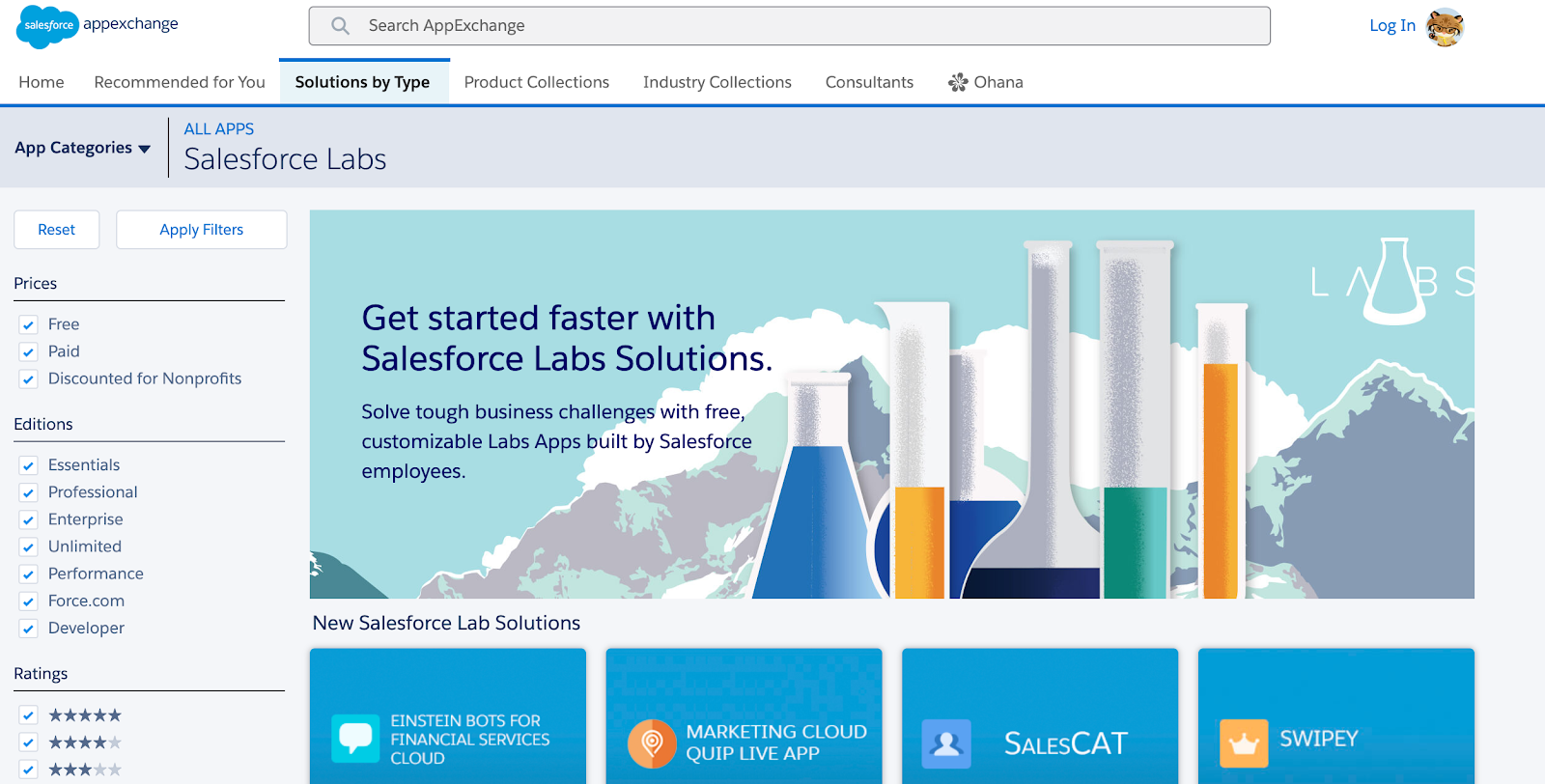Viewport: 1545px width, 784px height.
Task: Toggle the Essentials edition checkbox
Action: coord(28,466)
